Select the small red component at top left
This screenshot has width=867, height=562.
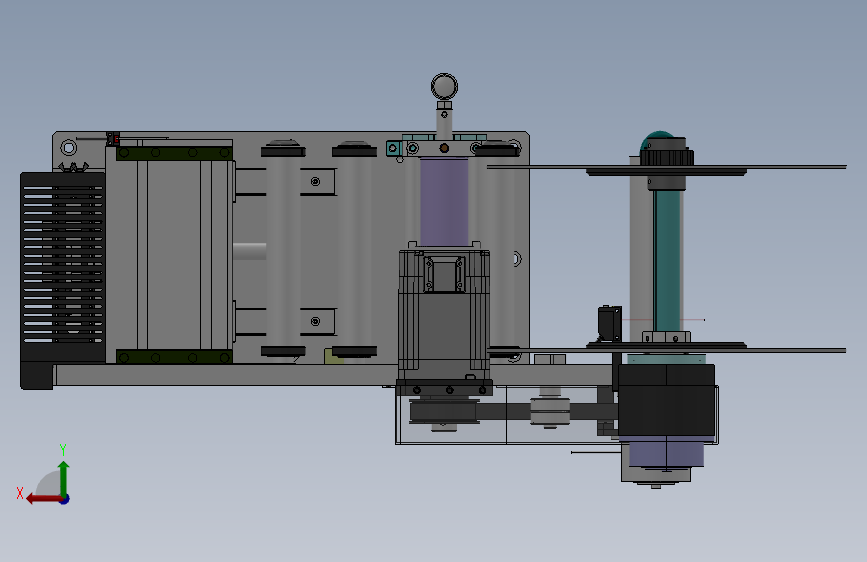coord(116,139)
